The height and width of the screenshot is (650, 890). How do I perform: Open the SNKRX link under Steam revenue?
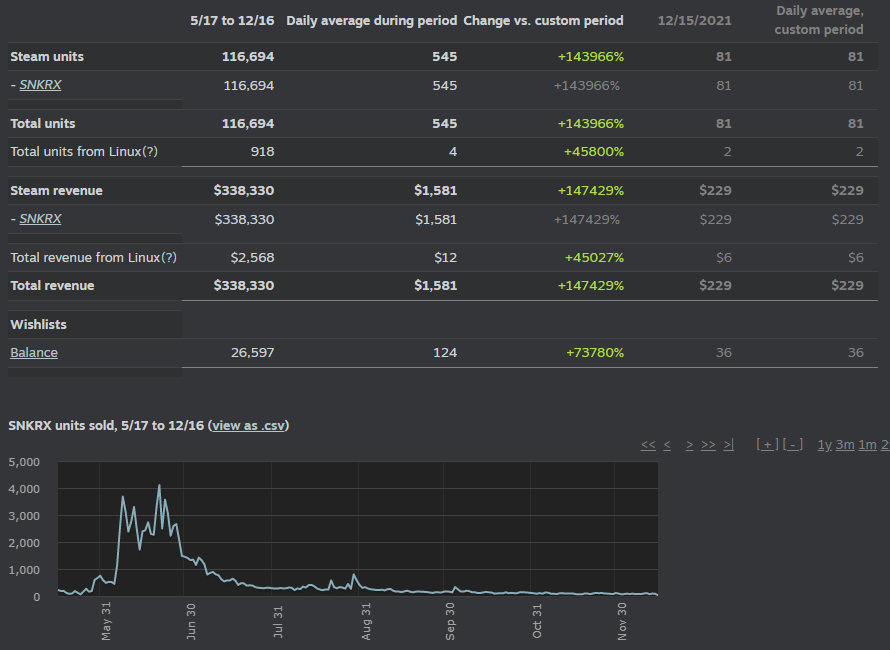coord(40,219)
